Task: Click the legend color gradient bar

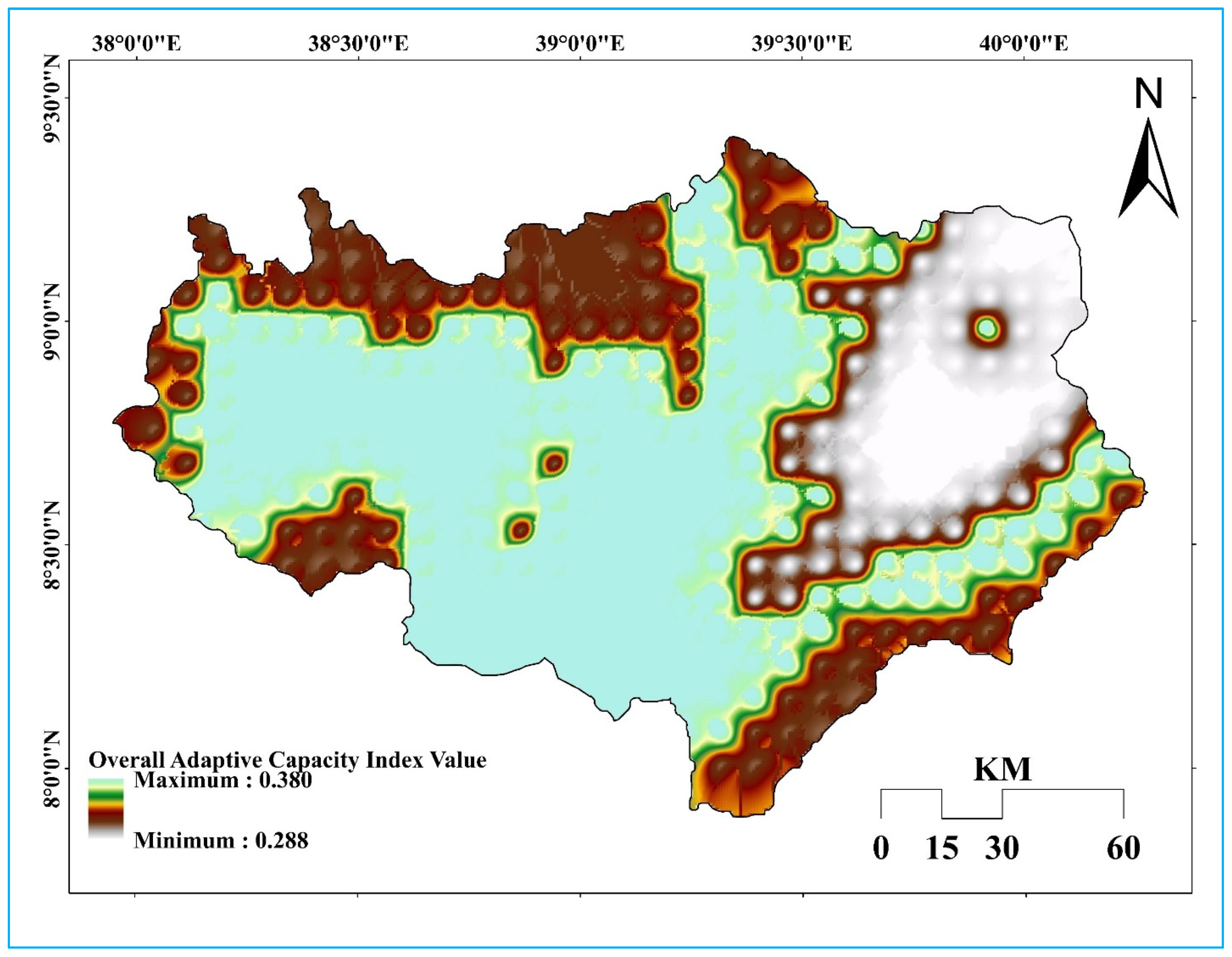Action: coord(105,807)
